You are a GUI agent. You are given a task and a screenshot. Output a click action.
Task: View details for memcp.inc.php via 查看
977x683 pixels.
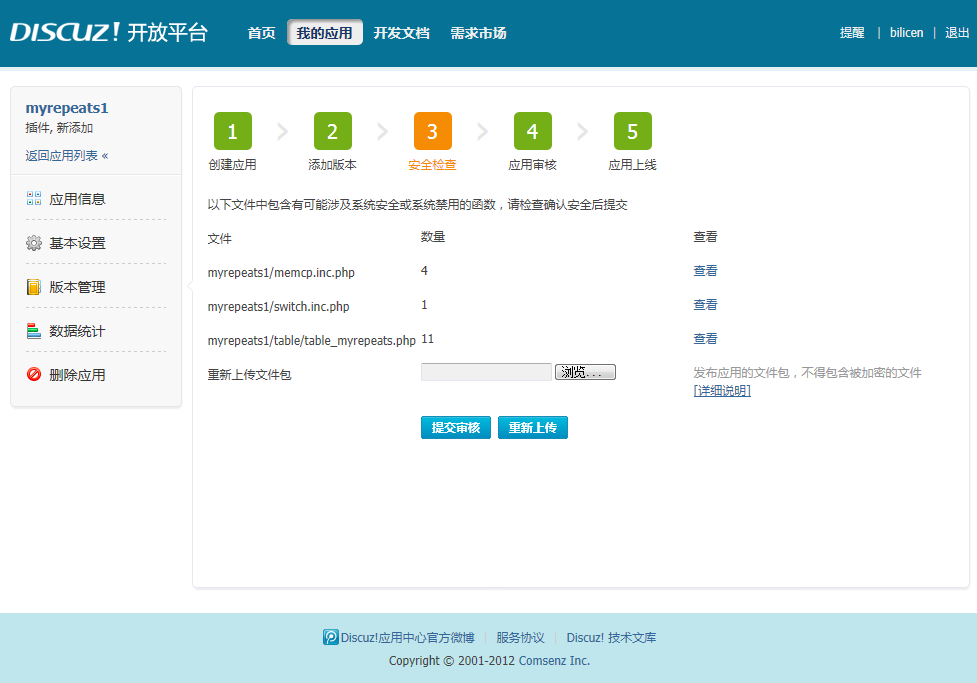tap(705, 270)
